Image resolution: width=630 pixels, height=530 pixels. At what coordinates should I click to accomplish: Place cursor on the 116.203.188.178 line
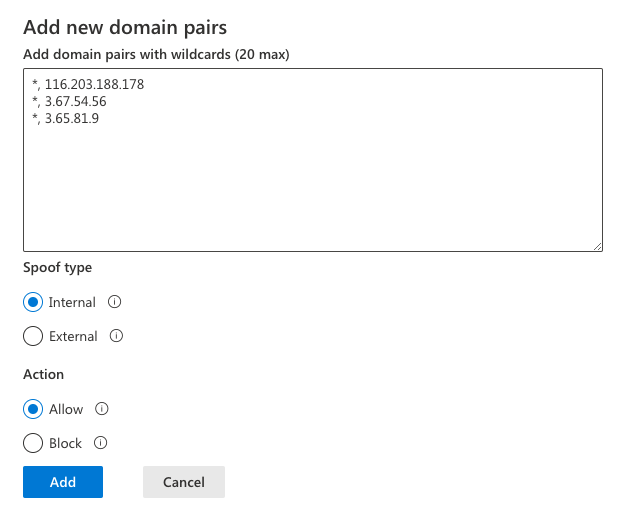94,85
